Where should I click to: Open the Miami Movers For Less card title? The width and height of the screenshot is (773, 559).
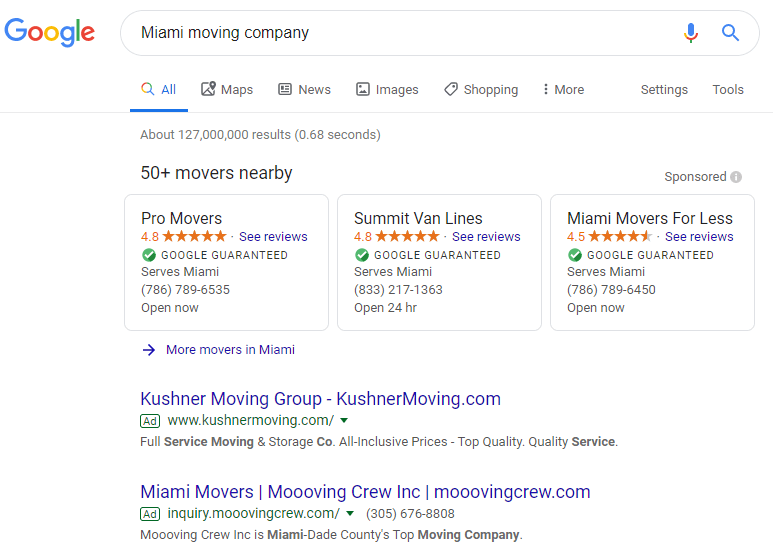tap(650, 218)
